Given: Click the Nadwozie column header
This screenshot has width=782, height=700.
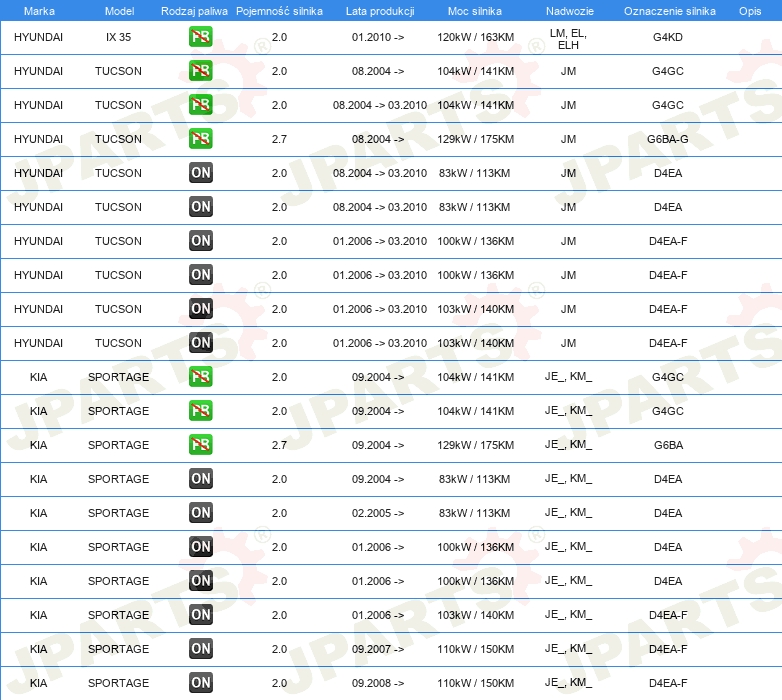Looking at the screenshot, I should point(570,11).
